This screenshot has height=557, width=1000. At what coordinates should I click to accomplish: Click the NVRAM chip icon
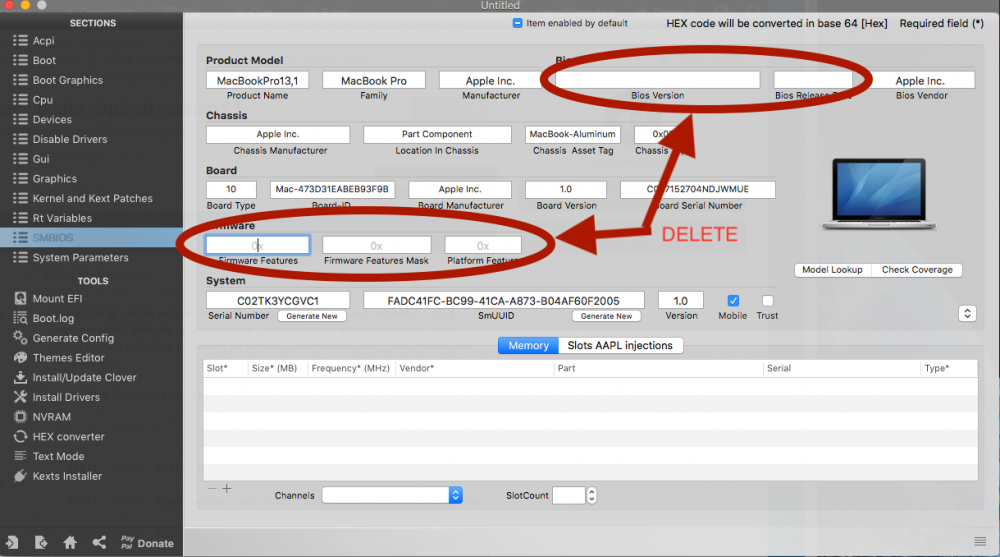tap(20, 417)
